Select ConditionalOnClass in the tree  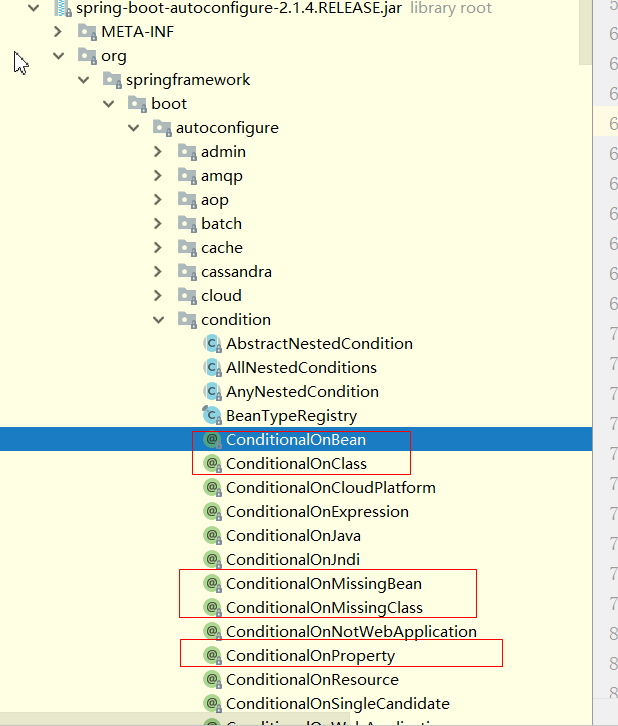click(x=296, y=464)
